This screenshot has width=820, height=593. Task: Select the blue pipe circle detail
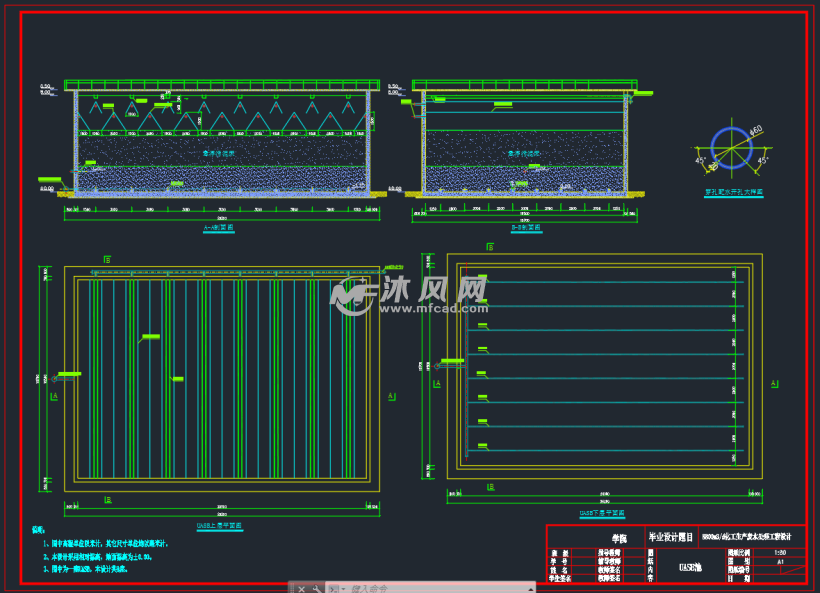click(x=729, y=146)
